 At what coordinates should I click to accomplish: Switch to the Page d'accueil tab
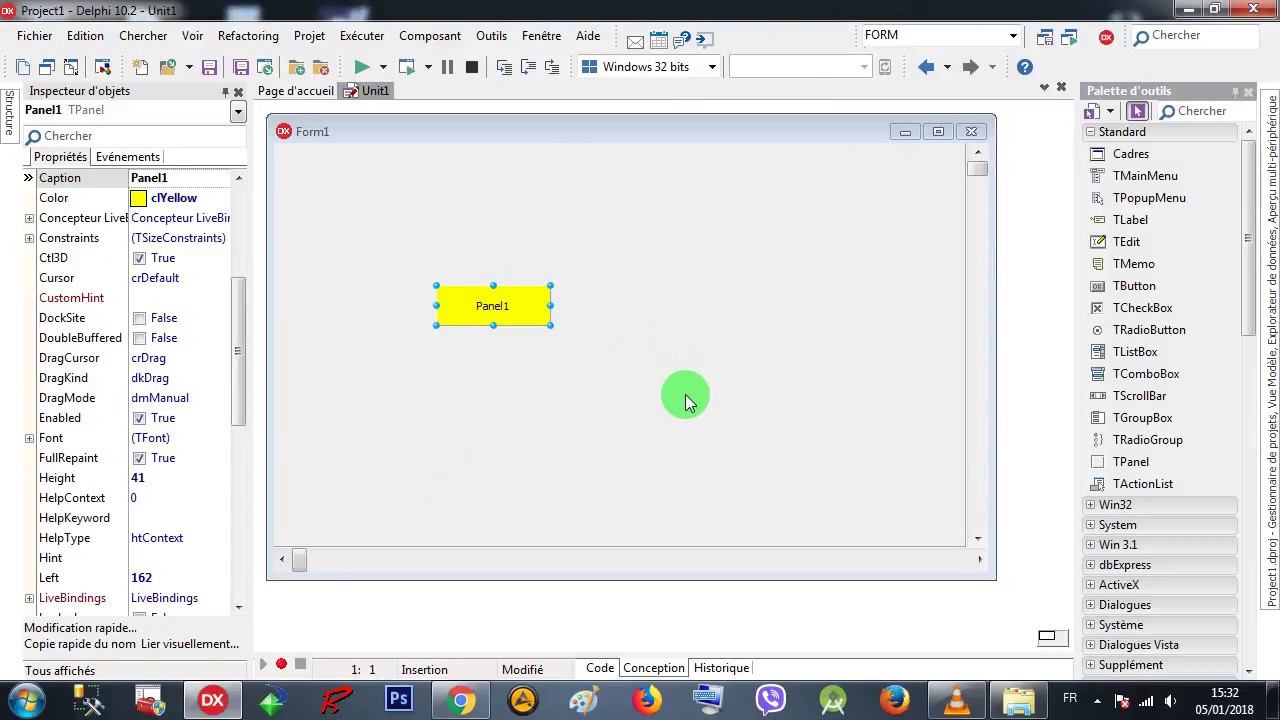click(x=295, y=91)
